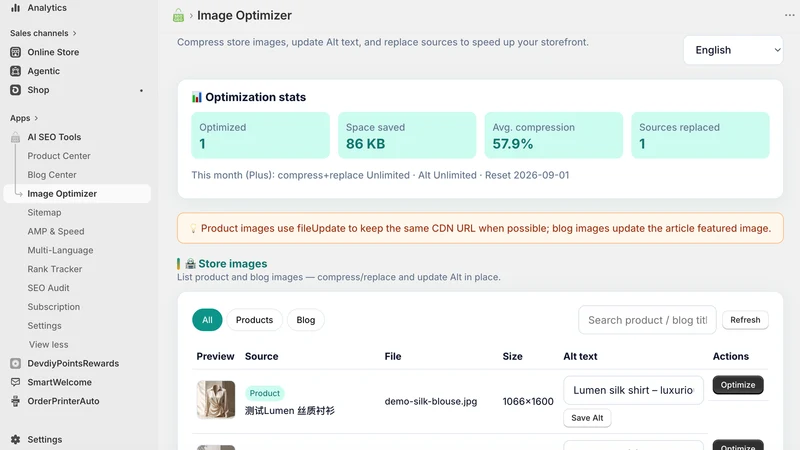Click the DevdiyPointsRewards app icon
The width and height of the screenshot is (800, 450).
(15, 363)
